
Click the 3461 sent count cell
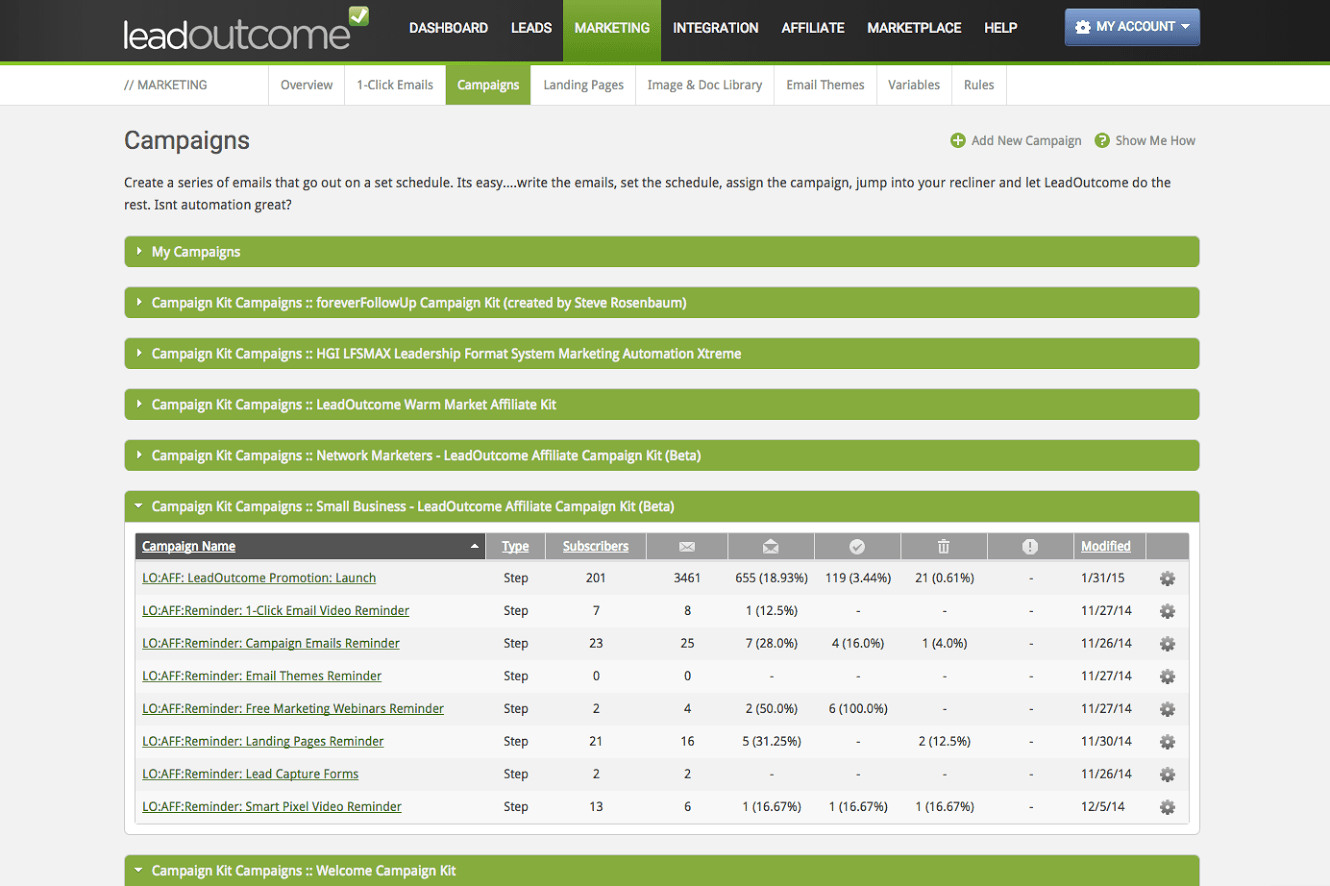687,578
